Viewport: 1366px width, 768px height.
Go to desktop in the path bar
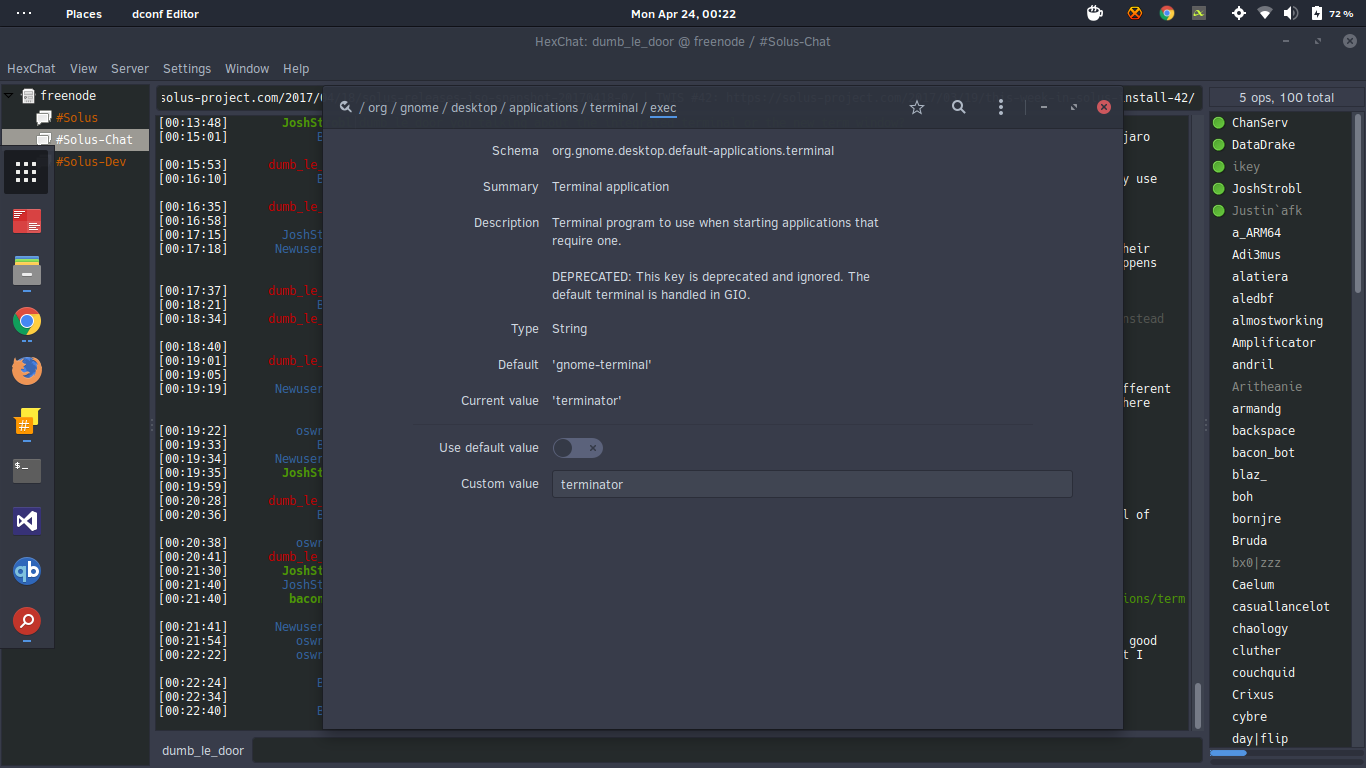pos(474,108)
